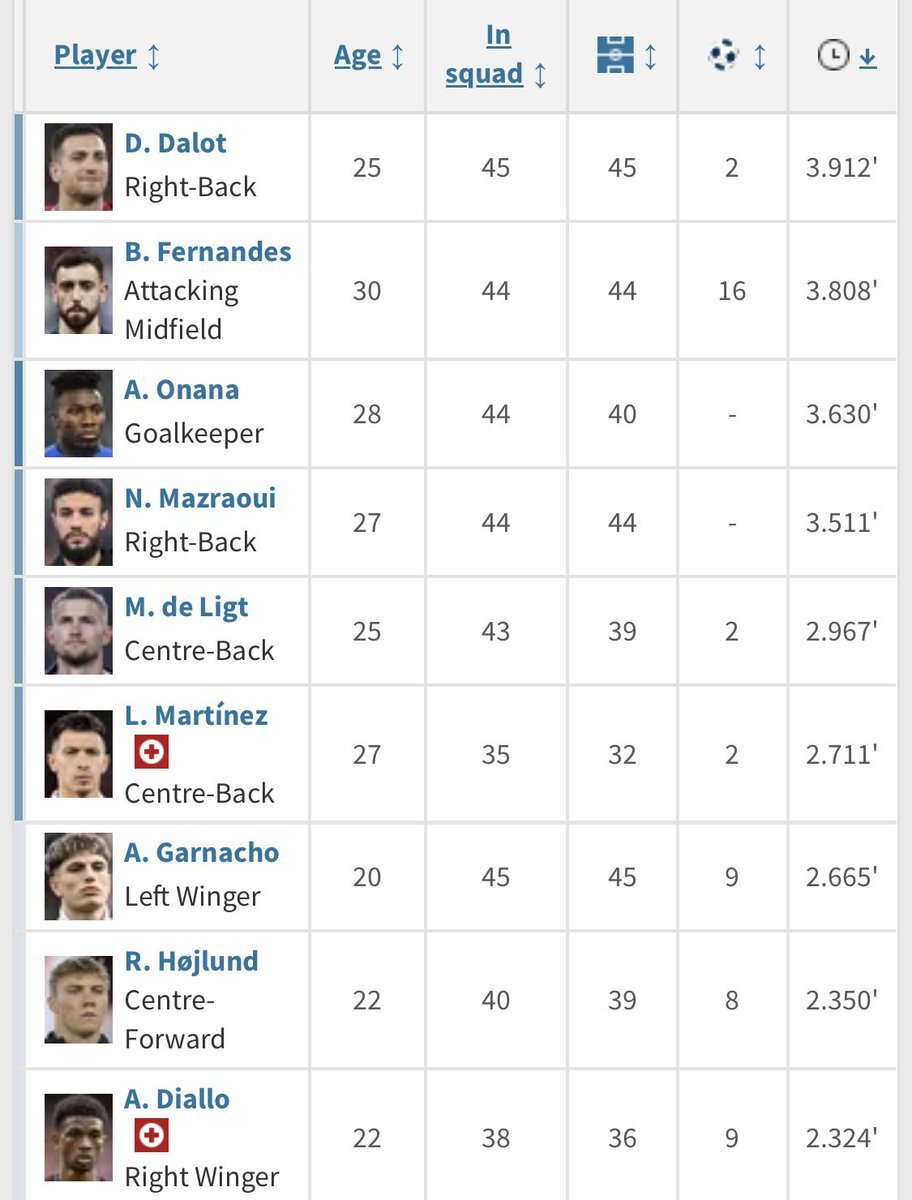Click M. de Ligt player photo

click(x=79, y=630)
